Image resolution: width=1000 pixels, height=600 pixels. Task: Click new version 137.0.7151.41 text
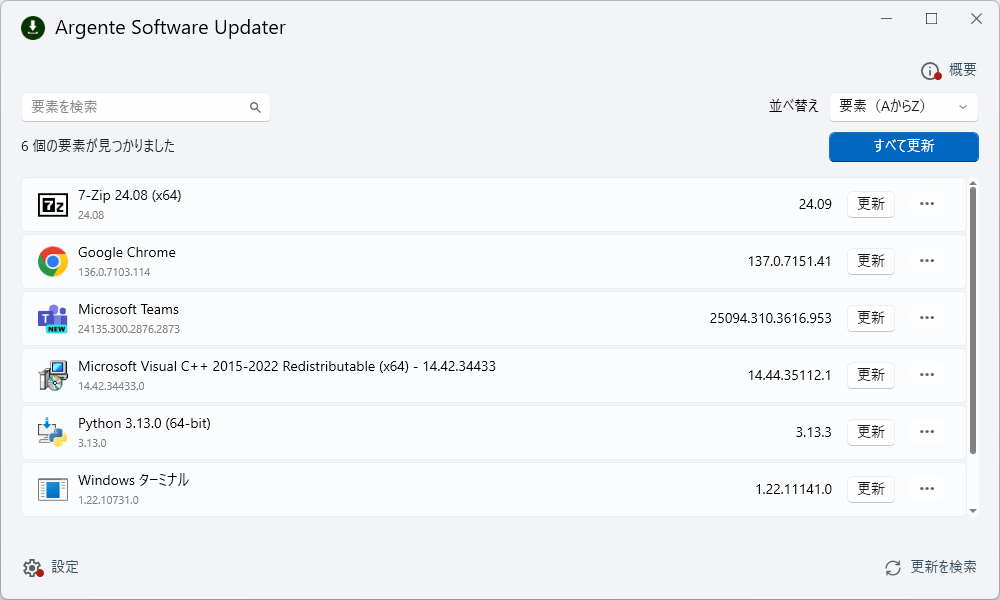tap(790, 261)
